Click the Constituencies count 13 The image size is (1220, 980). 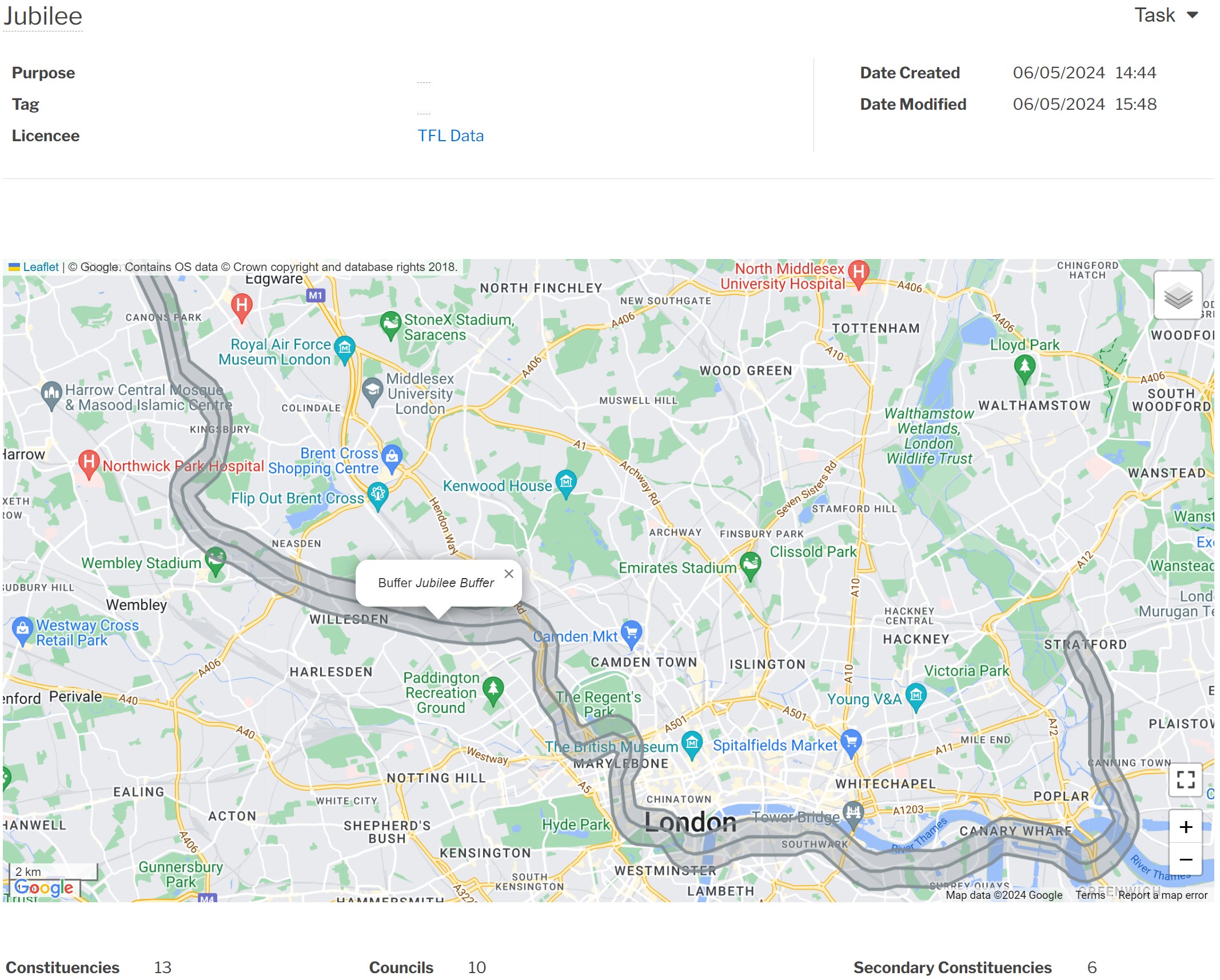coord(162,967)
